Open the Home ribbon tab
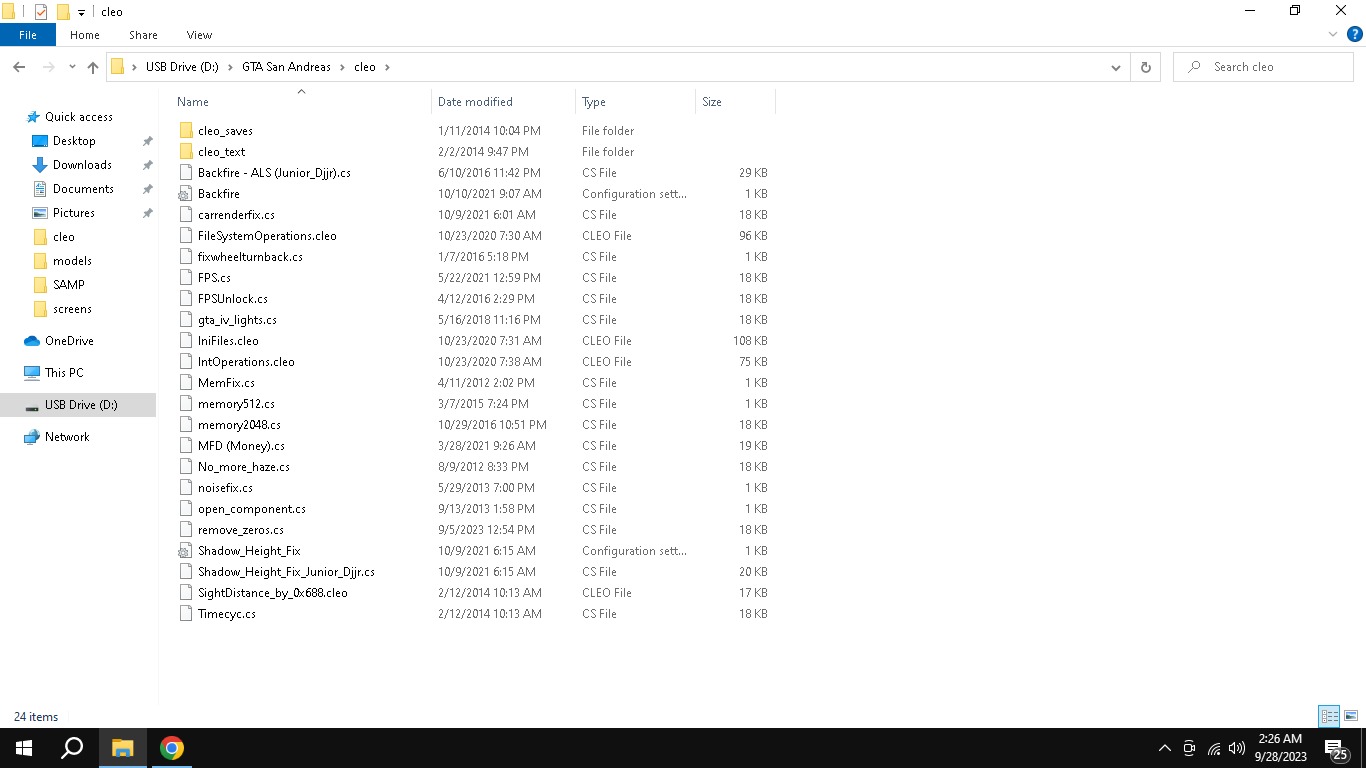The image size is (1366, 768). [x=85, y=34]
